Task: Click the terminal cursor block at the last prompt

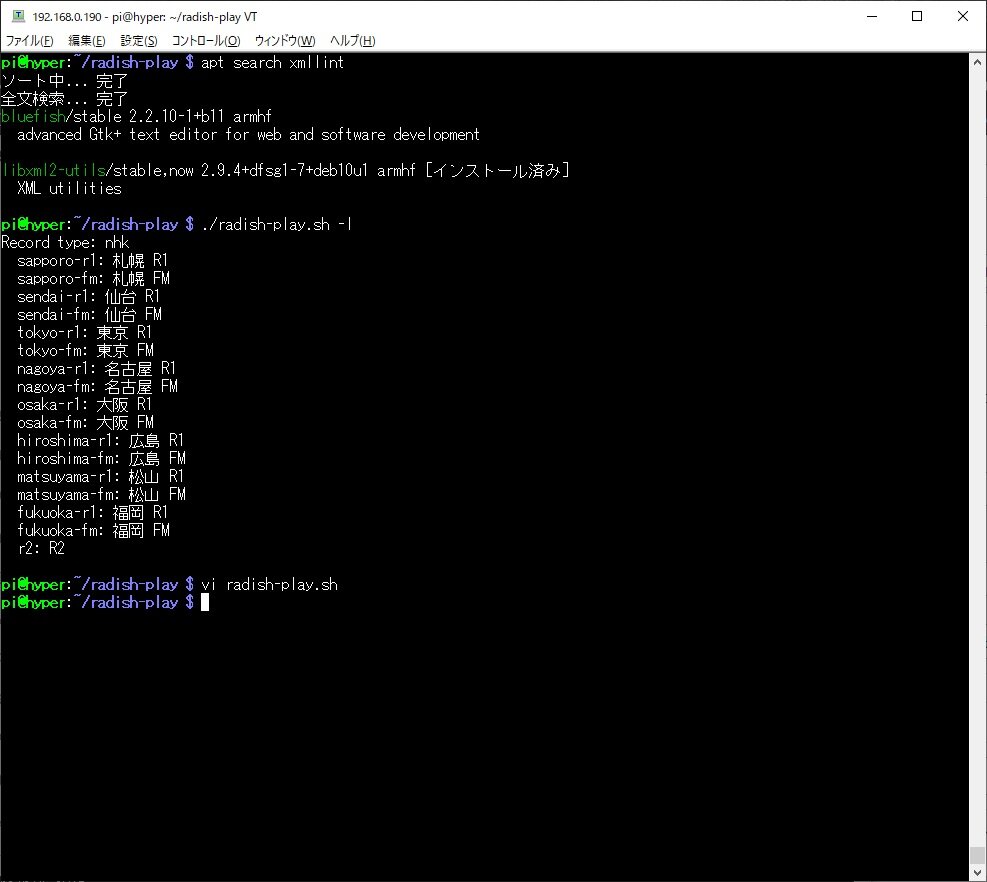Action: pyautogui.click(x=205, y=602)
